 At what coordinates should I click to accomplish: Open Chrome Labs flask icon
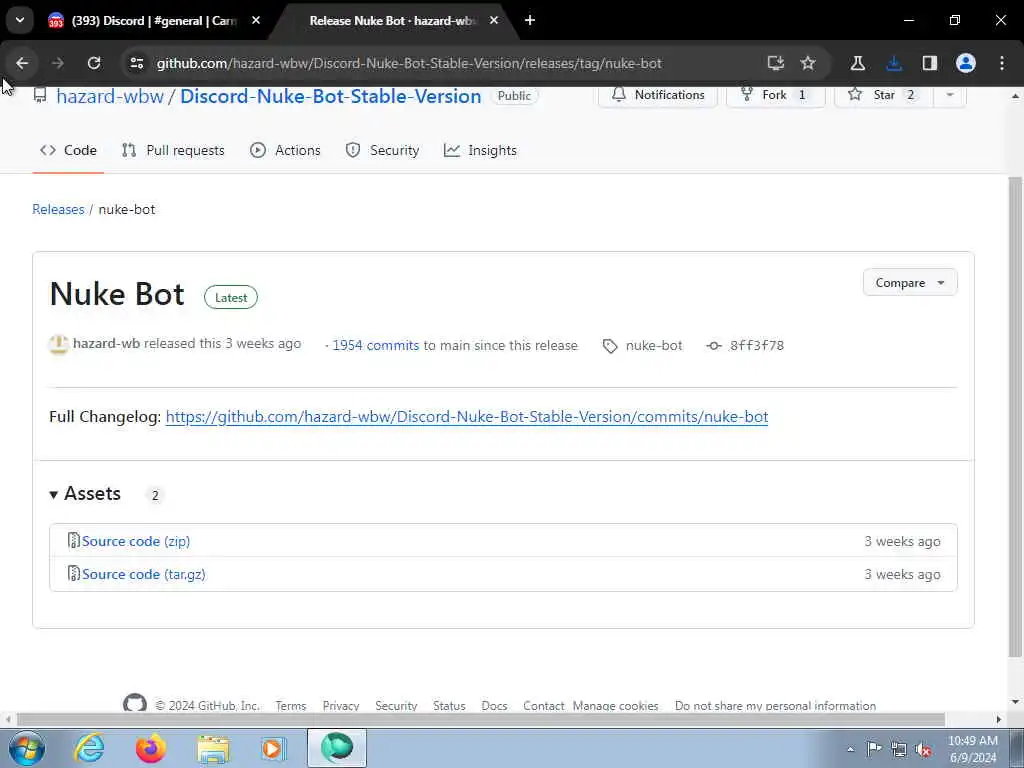tap(857, 63)
